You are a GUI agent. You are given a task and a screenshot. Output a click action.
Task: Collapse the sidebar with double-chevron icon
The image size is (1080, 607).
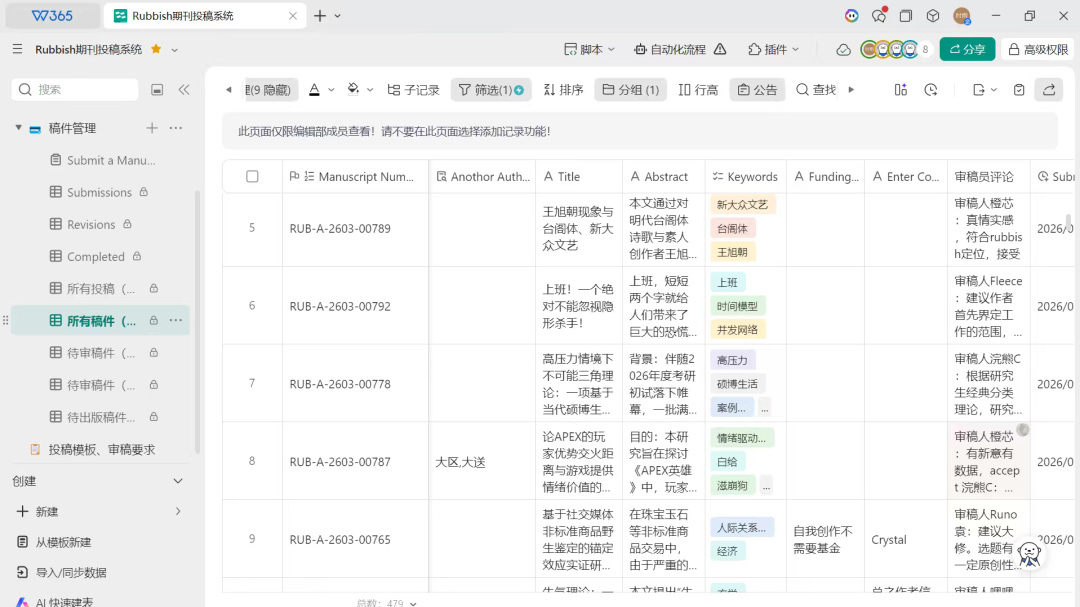click(184, 90)
